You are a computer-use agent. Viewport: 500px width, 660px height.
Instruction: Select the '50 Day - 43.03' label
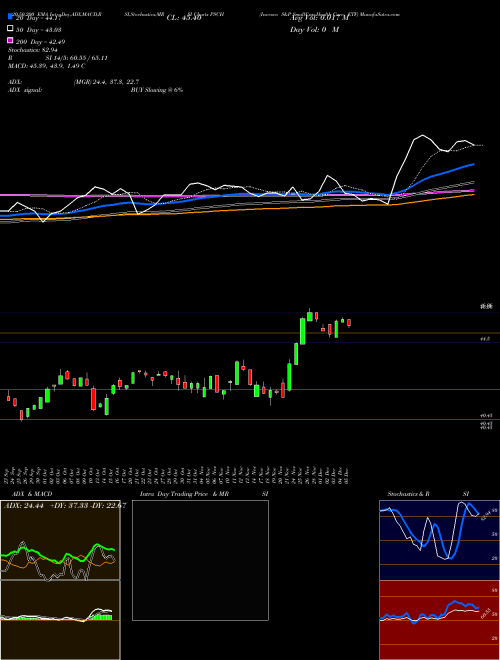tap(39, 29)
